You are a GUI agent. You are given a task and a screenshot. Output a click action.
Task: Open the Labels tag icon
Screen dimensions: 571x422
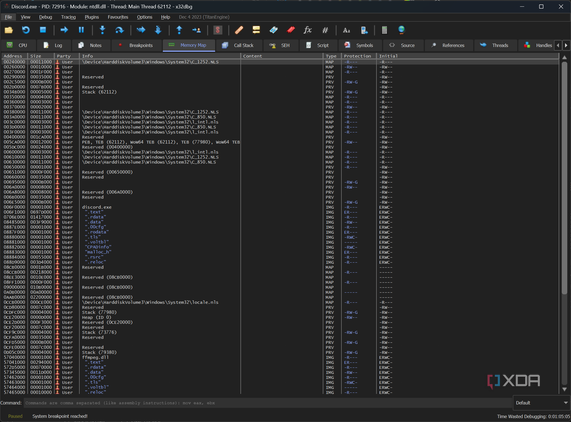click(273, 30)
